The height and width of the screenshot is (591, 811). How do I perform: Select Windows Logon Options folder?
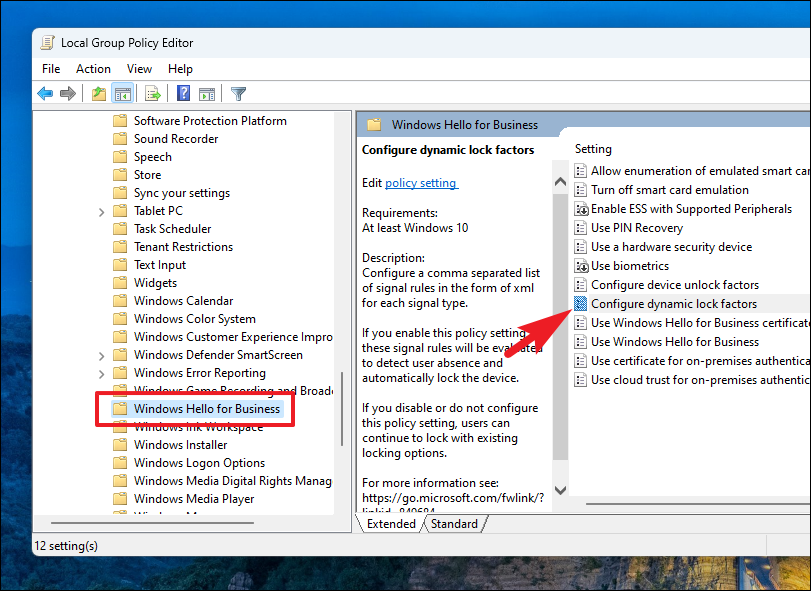coord(199,463)
